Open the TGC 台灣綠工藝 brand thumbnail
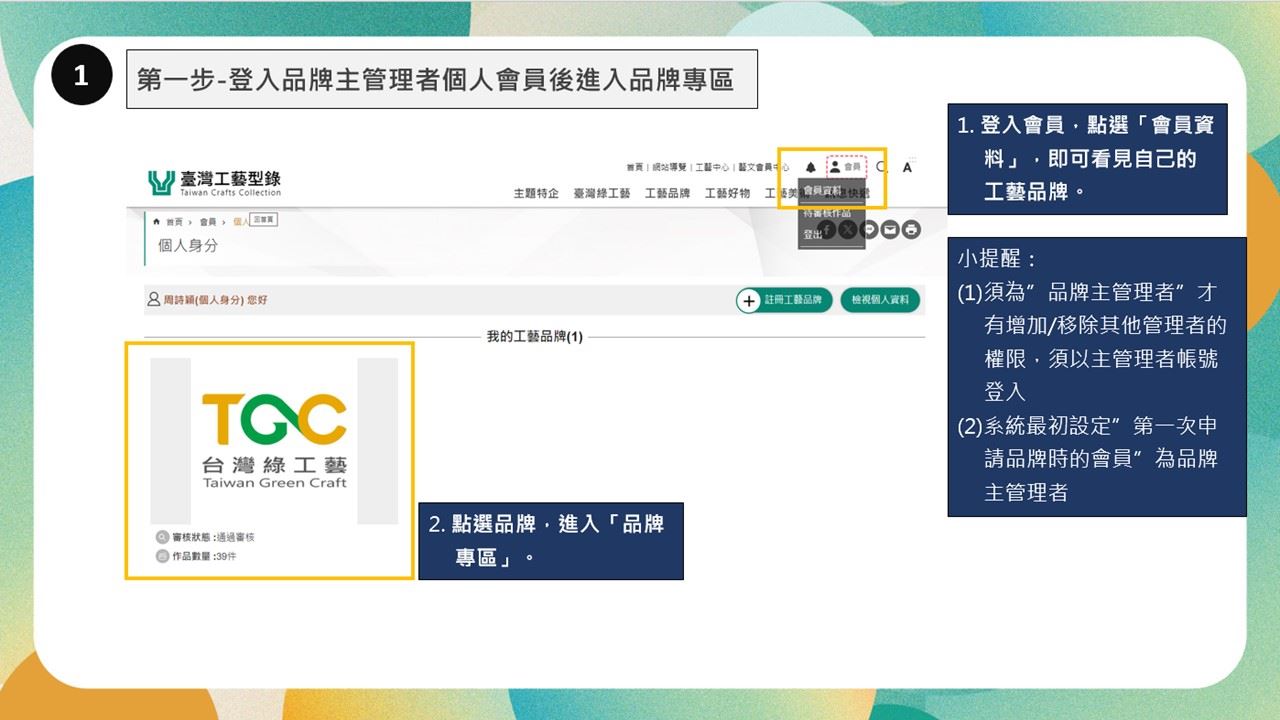The image size is (1280, 720). tap(274, 441)
